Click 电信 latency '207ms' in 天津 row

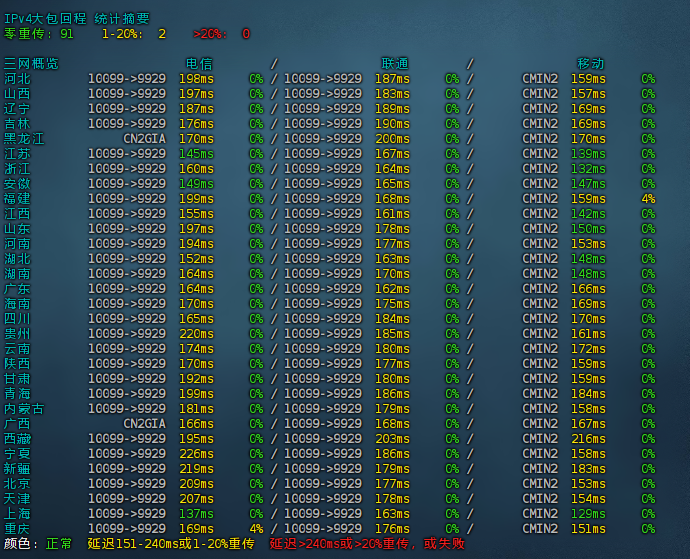tap(196, 499)
